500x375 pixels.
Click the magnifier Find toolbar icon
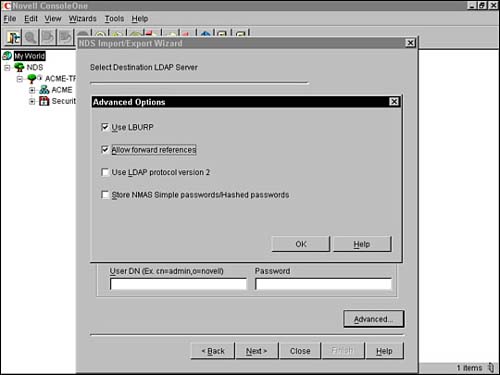[31, 37]
